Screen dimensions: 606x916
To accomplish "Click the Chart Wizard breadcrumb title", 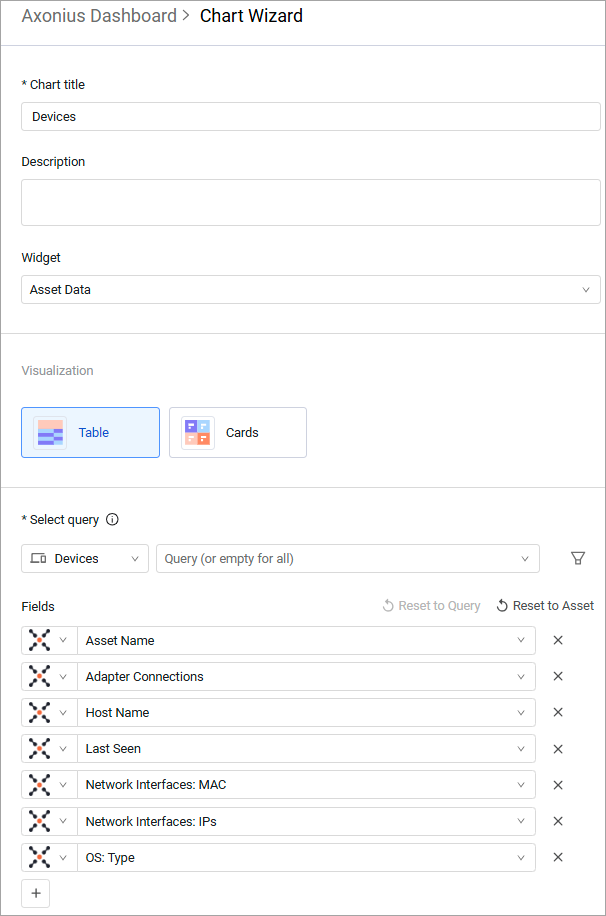I will coord(251,16).
